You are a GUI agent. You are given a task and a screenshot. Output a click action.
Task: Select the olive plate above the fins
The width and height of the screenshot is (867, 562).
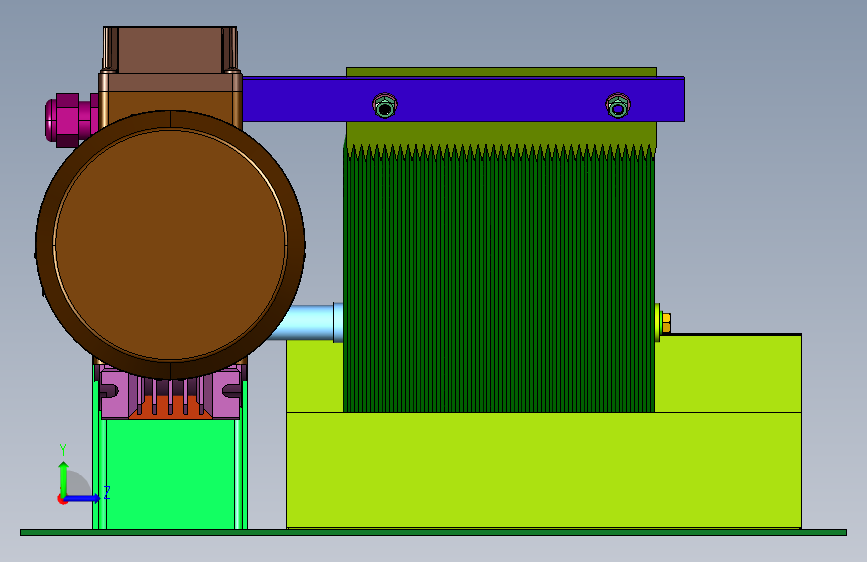[x=501, y=136]
